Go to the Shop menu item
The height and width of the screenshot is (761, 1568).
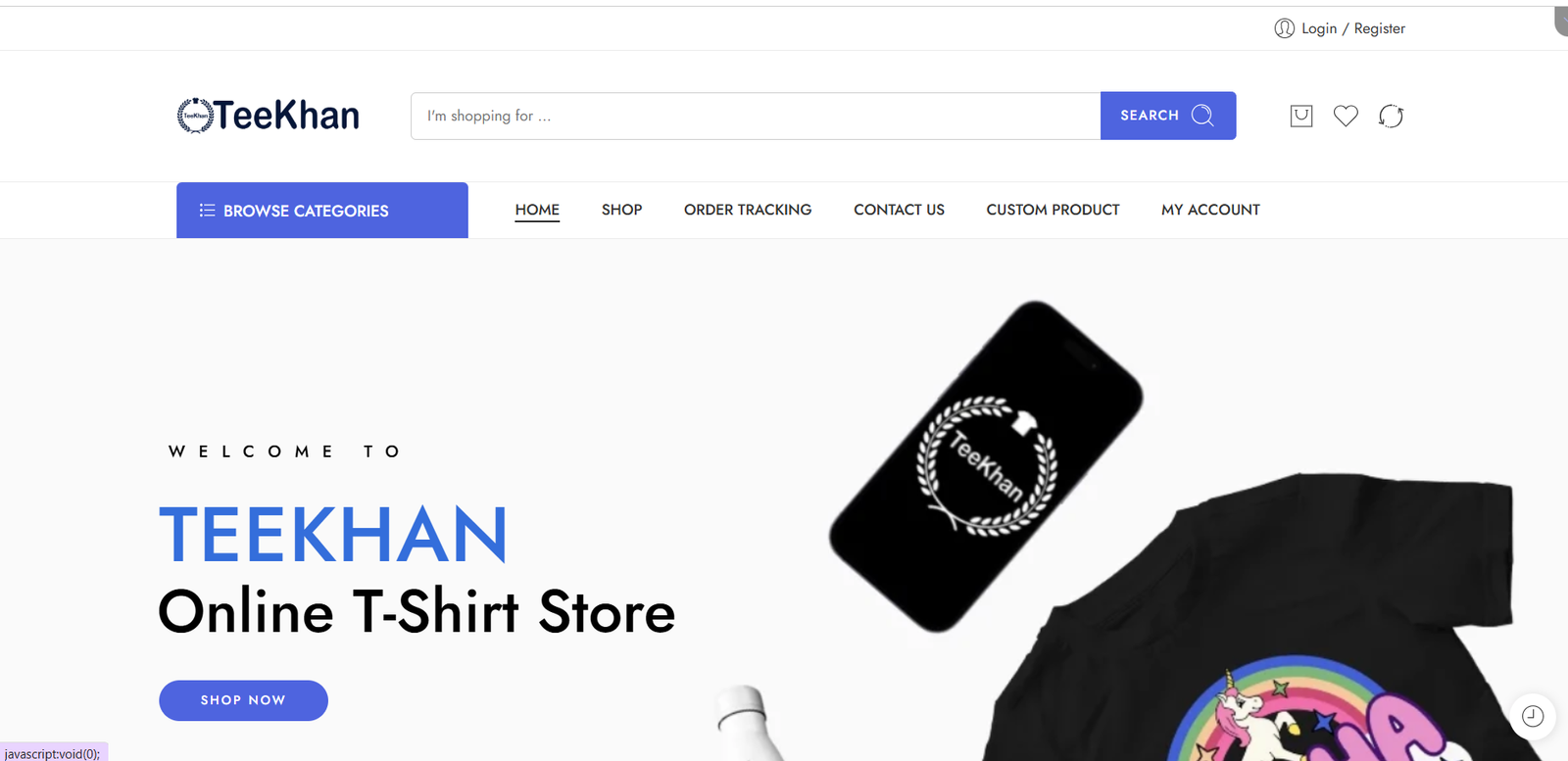point(621,210)
